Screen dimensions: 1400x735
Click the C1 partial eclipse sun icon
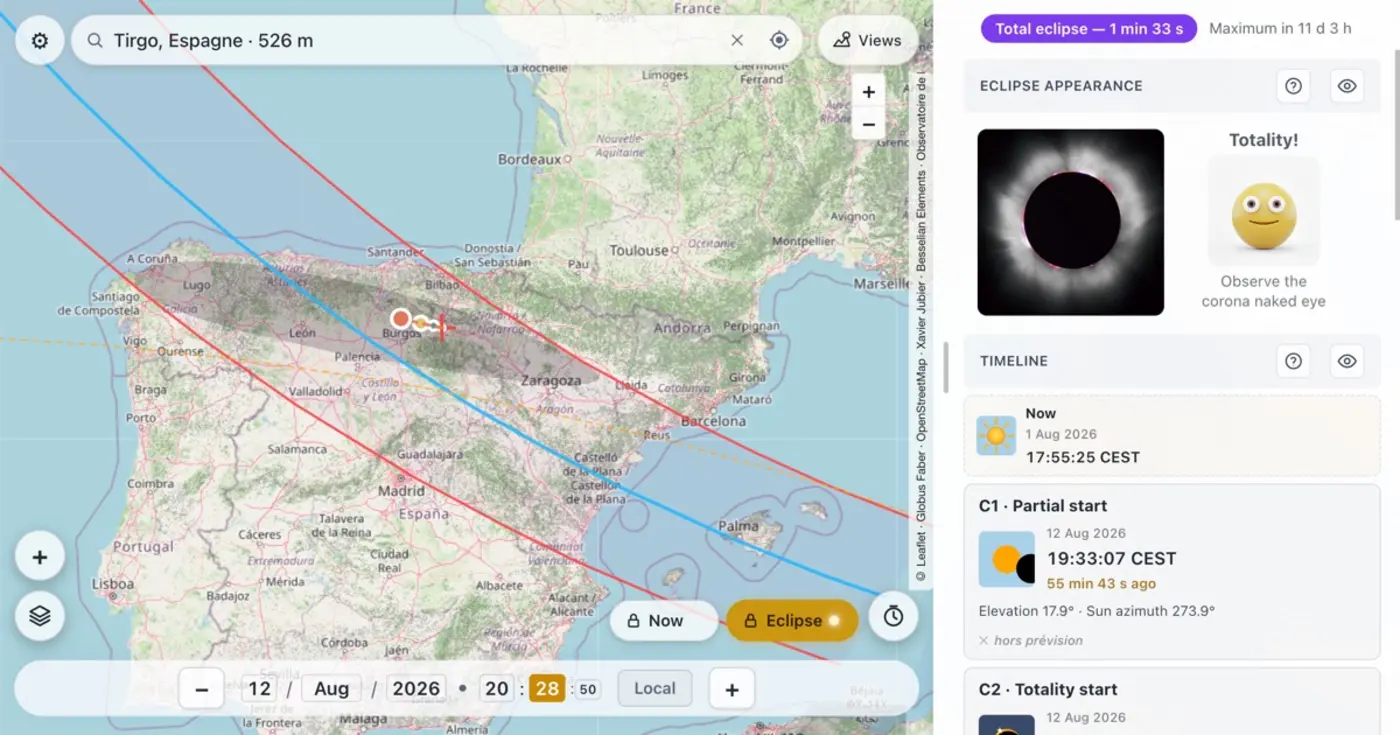1006,559
